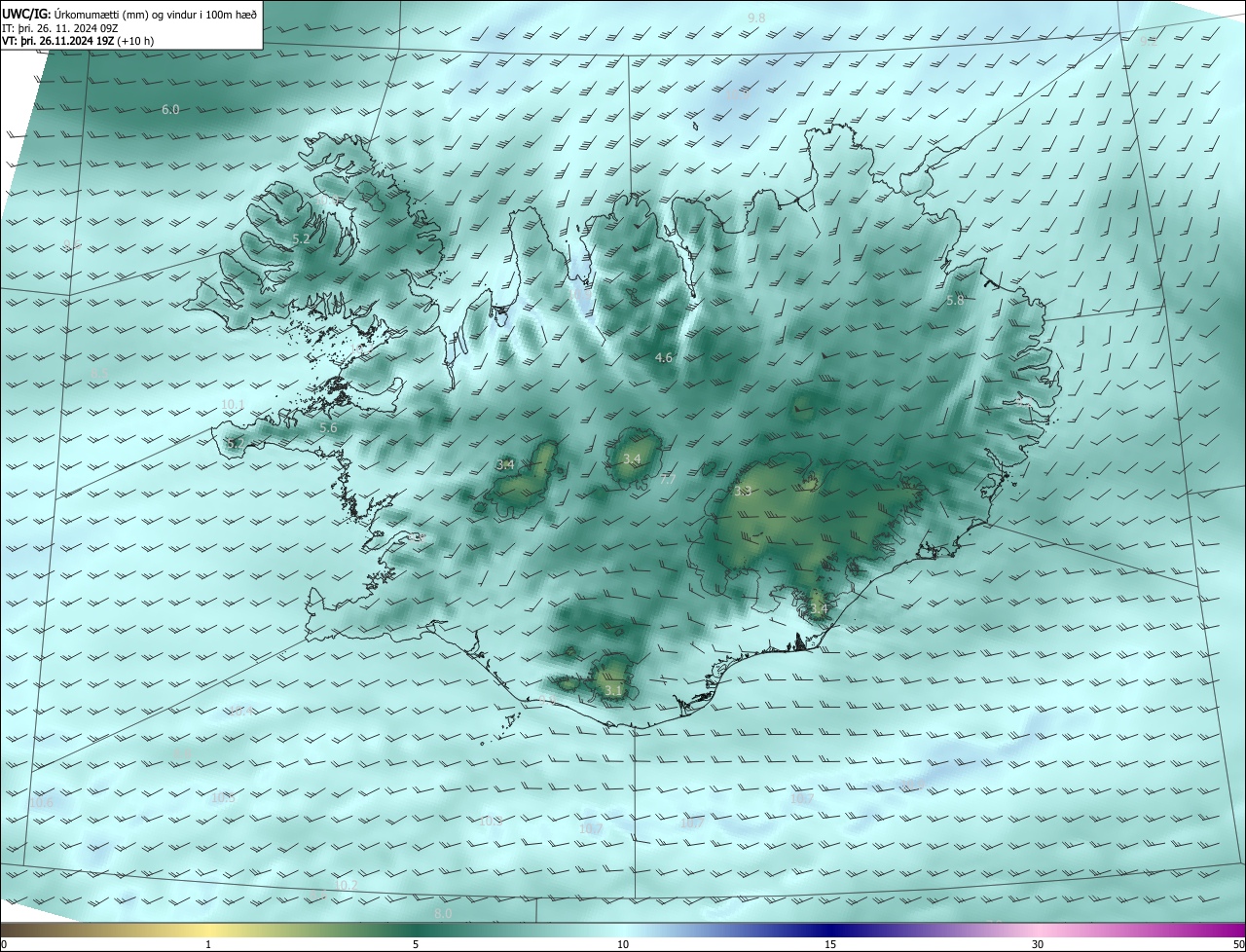
Task: Click the 10.1 value off the west coast
Action: pos(233,405)
